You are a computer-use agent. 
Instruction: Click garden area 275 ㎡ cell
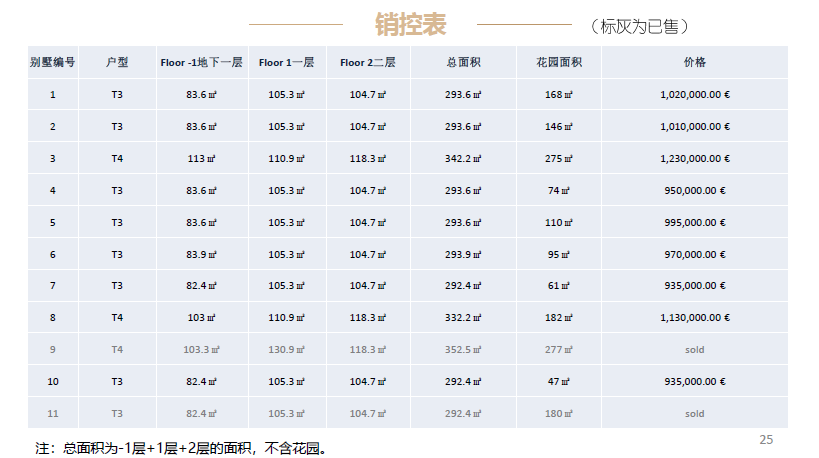pos(559,158)
